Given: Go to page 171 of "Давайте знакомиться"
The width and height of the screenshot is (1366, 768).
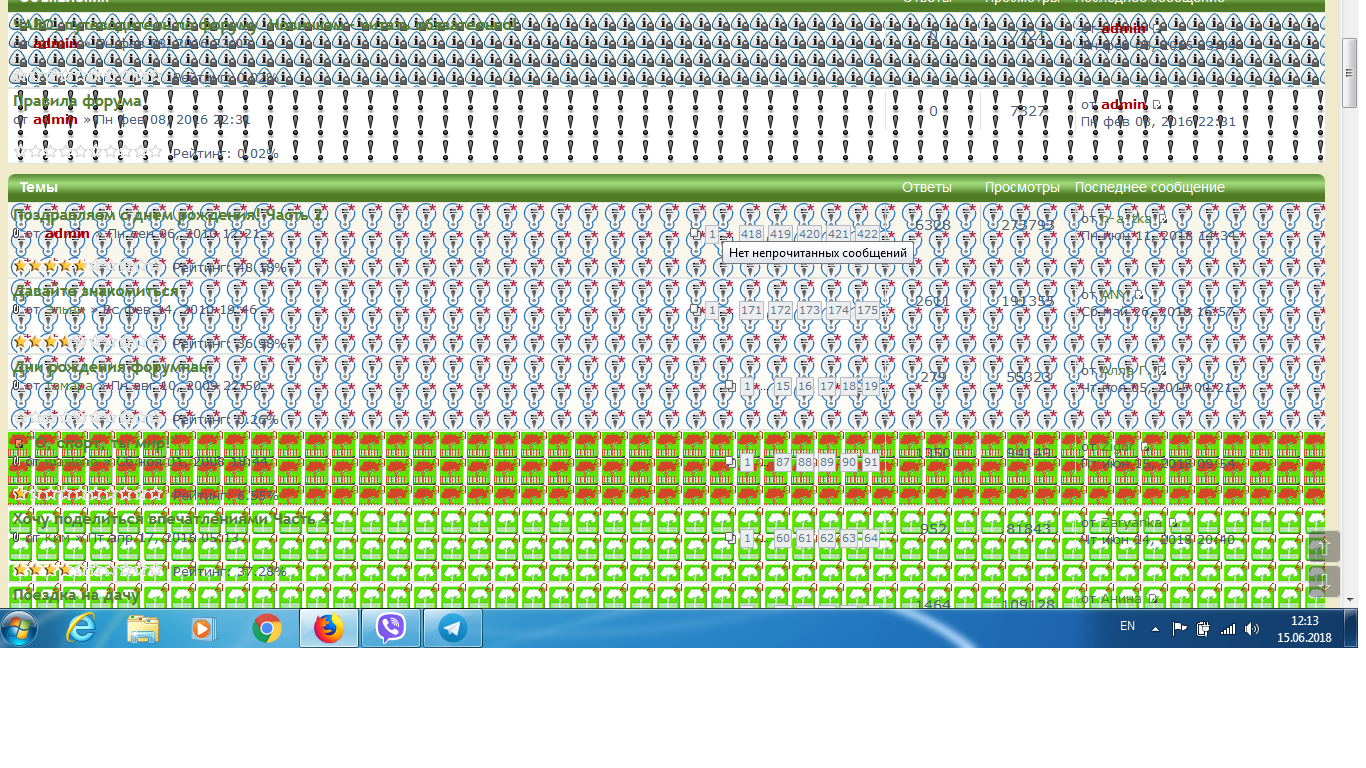Looking at the screenshot, I should pyautogui.click(x=751, y=310).
